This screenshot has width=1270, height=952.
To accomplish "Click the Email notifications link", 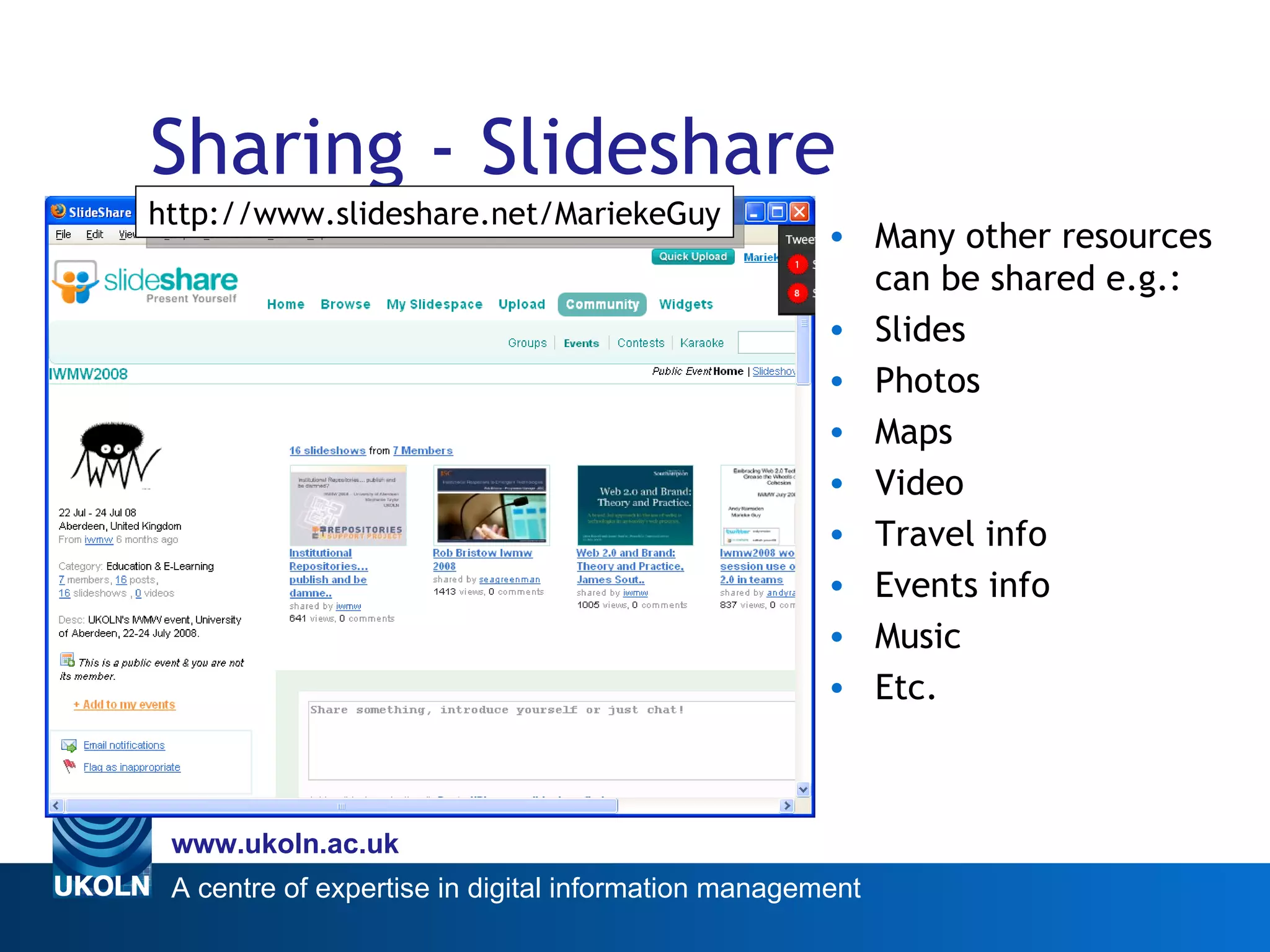I will [x=124, y=746].
